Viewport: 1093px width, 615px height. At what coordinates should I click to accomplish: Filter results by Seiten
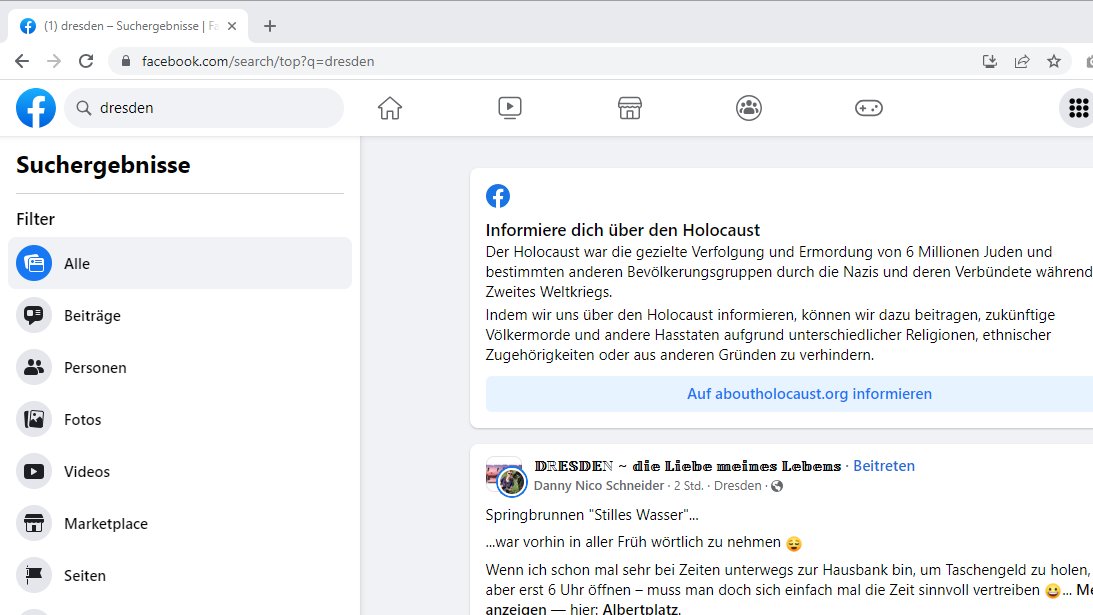(180, 575)
